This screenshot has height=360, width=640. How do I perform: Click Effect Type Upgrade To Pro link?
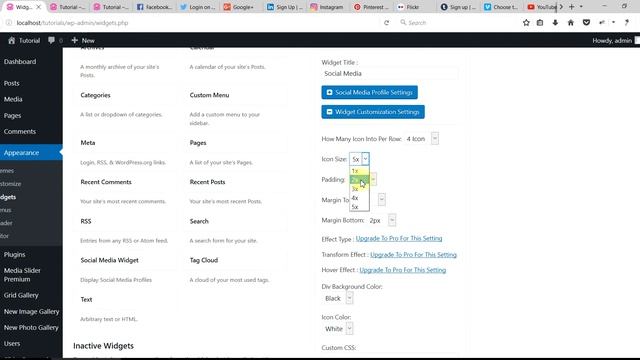click(399, 238)
